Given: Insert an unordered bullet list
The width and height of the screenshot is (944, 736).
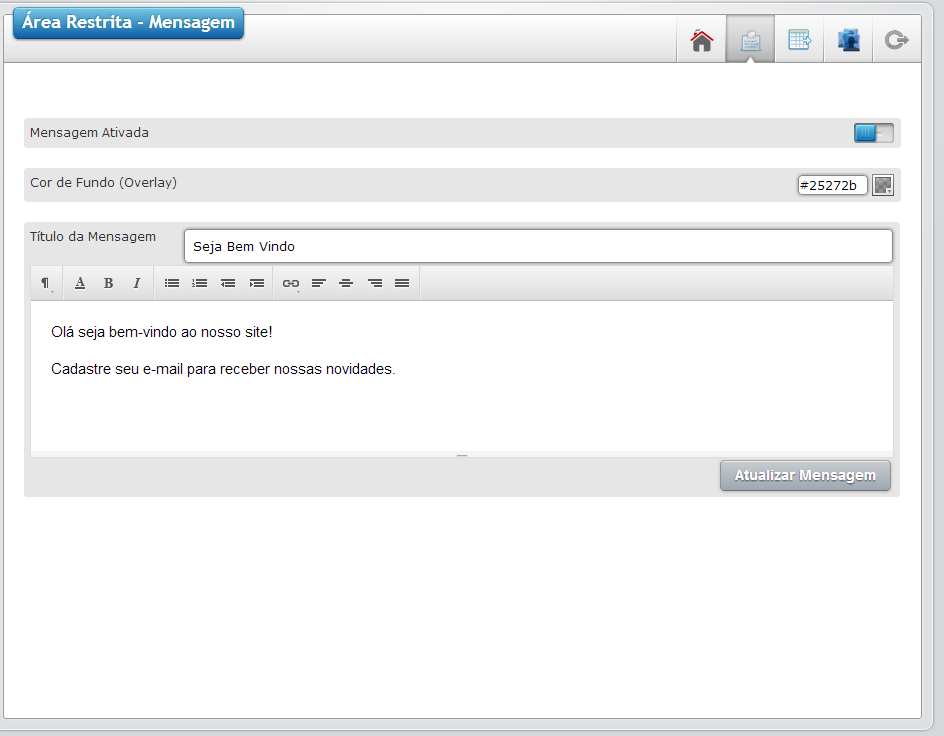Looking at the screenshot, I should [172, 283].
